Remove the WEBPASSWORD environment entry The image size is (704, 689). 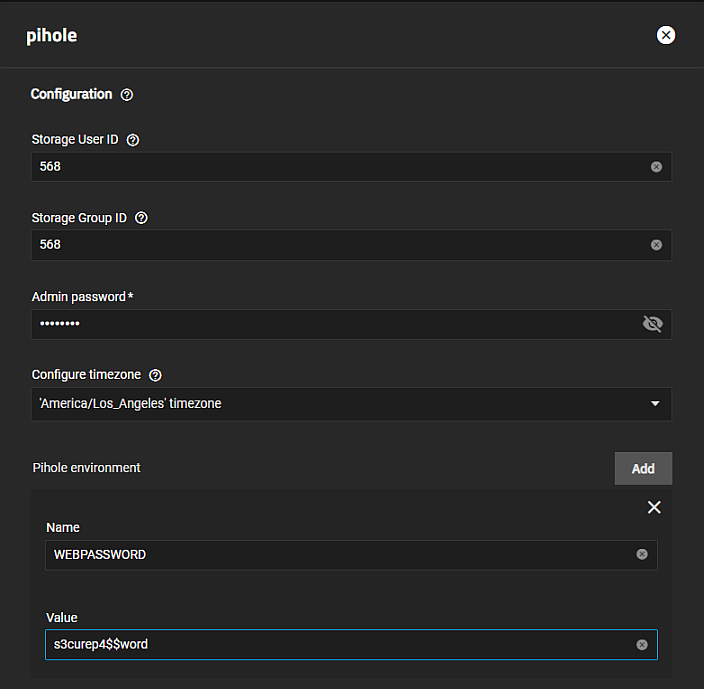pos(654,507)
